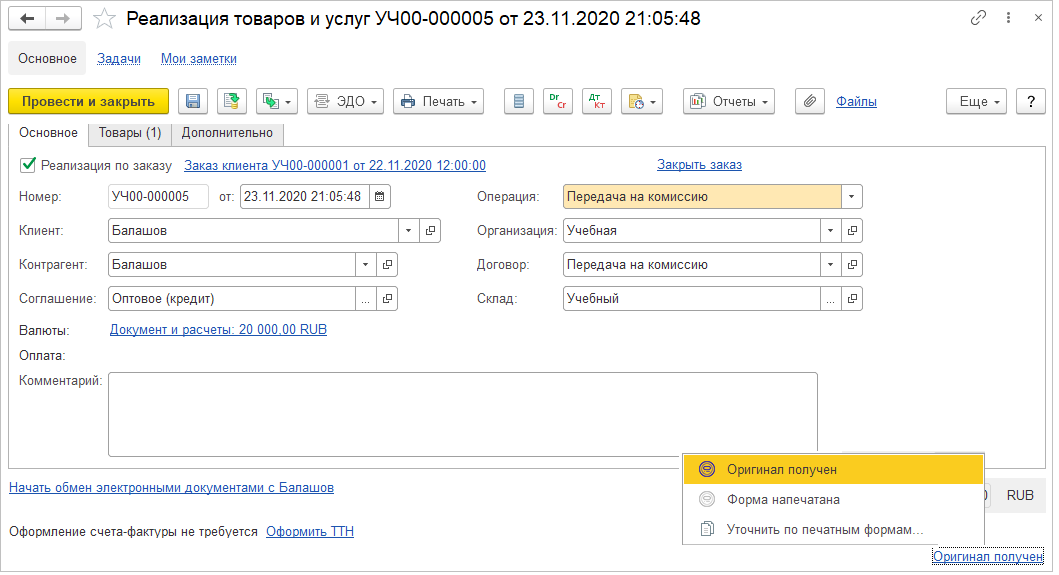The image size is (1059, 575).
Task: Click the Save (floppy disk) icon
Action: 193,101
